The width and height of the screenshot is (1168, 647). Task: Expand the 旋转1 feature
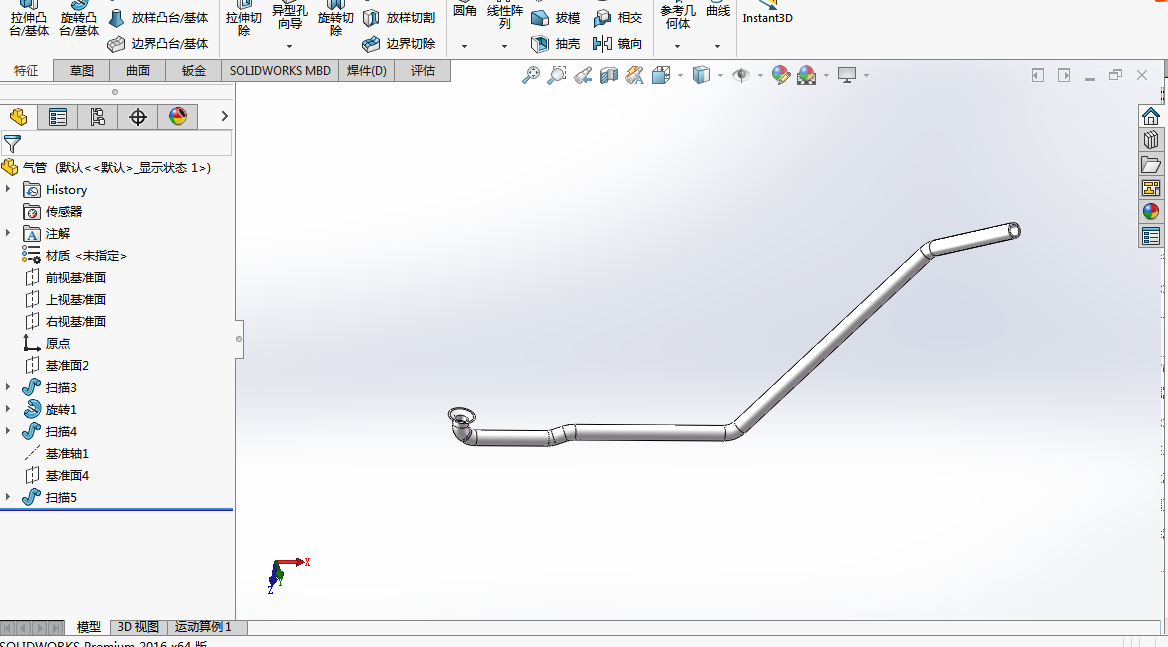(8, 409)
